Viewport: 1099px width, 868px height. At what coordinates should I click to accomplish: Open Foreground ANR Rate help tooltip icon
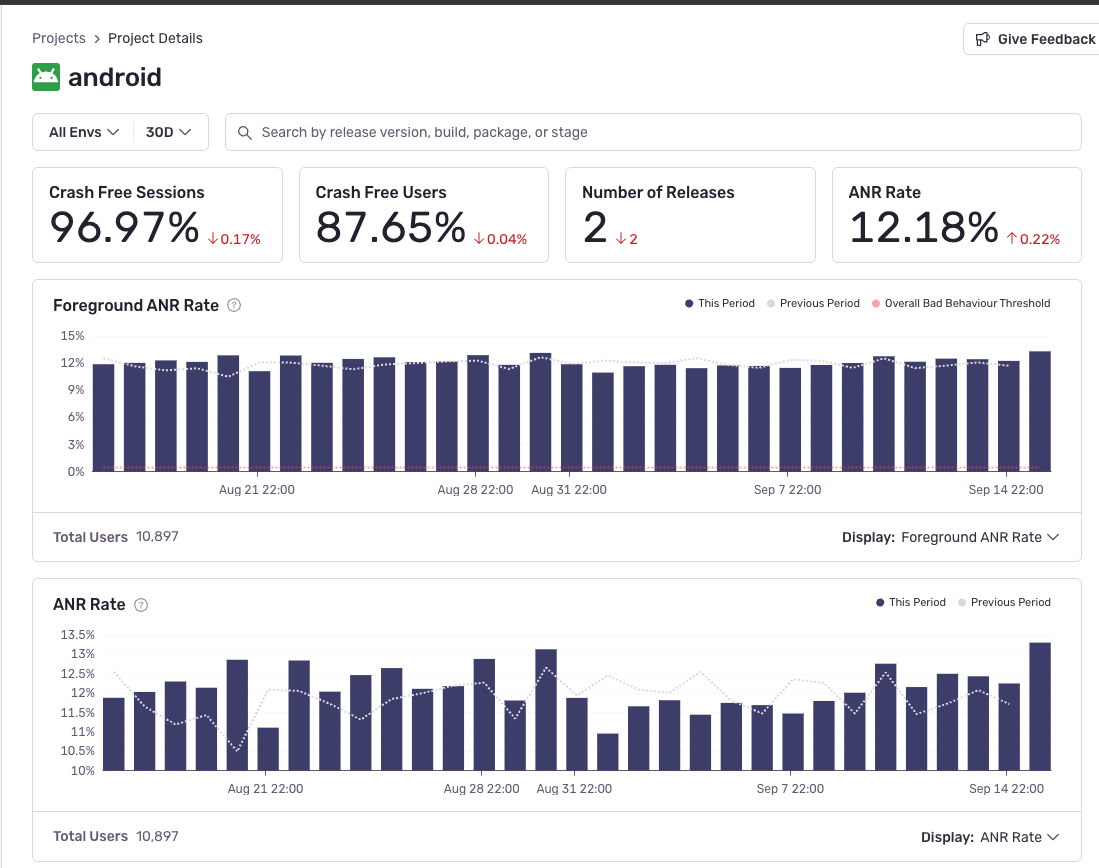click(x=234, y=306)
